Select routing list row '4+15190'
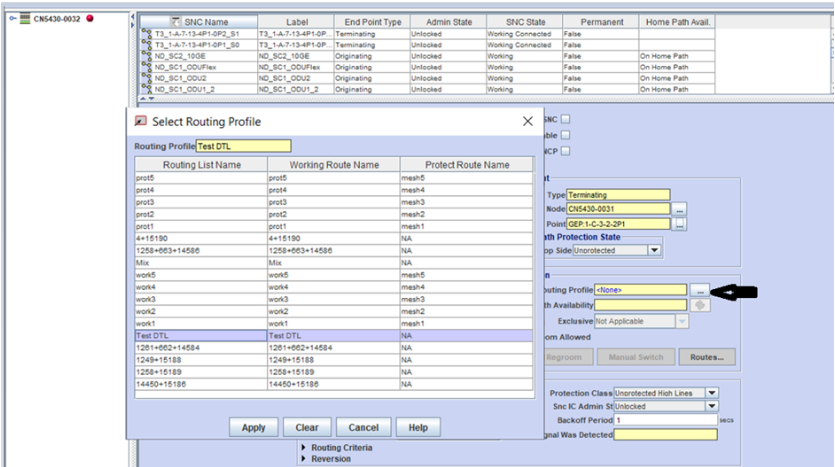 pyautogui.click(x=334, y=239)
